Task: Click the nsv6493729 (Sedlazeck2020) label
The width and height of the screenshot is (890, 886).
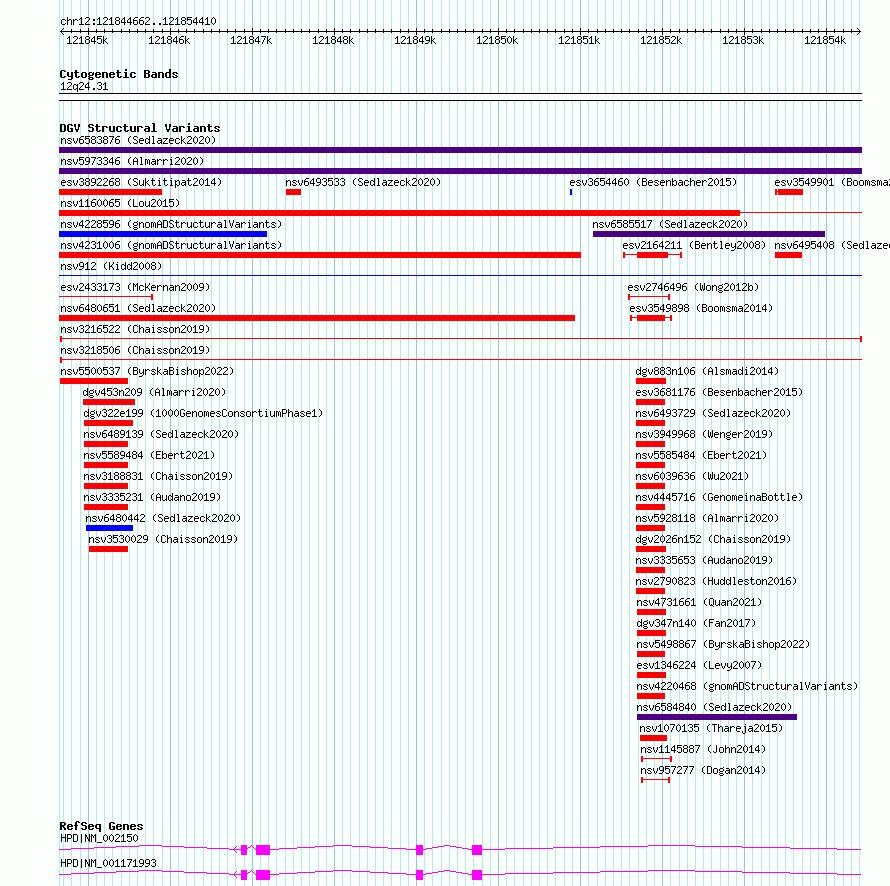Action: [713, 413]
